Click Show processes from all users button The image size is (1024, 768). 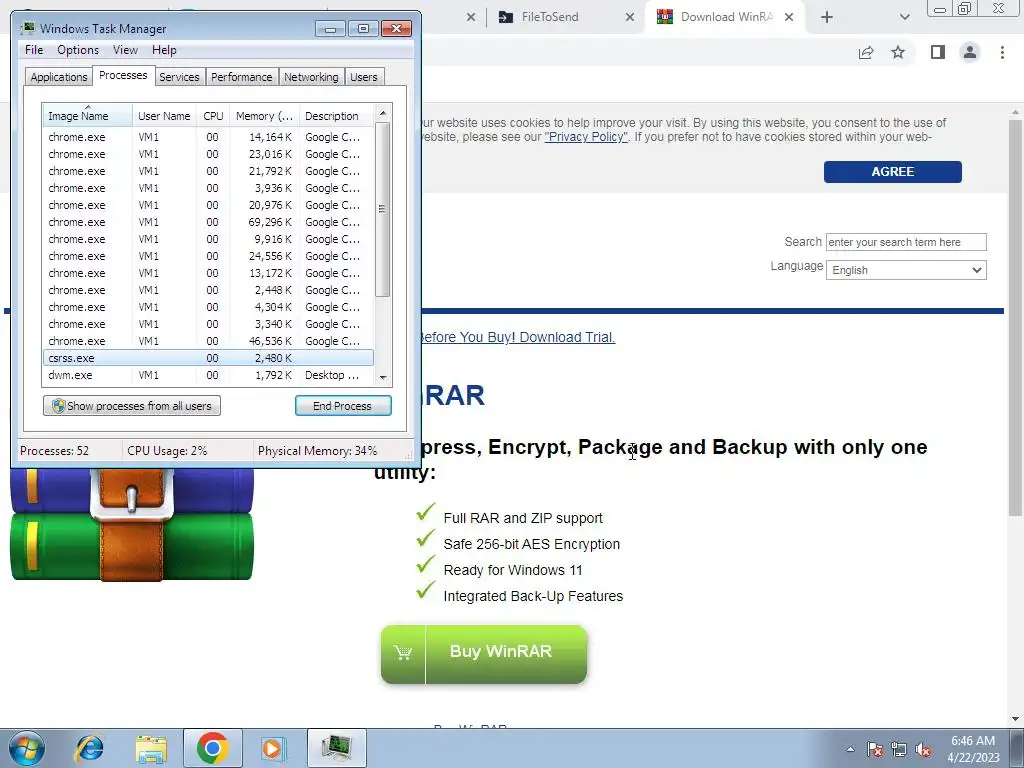point(132,406)
